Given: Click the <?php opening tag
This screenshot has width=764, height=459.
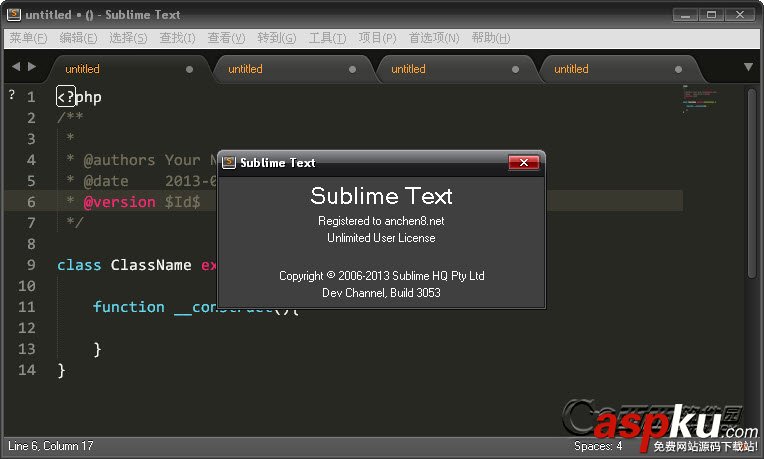Looking at the screenshot, I should click(79, 97).
